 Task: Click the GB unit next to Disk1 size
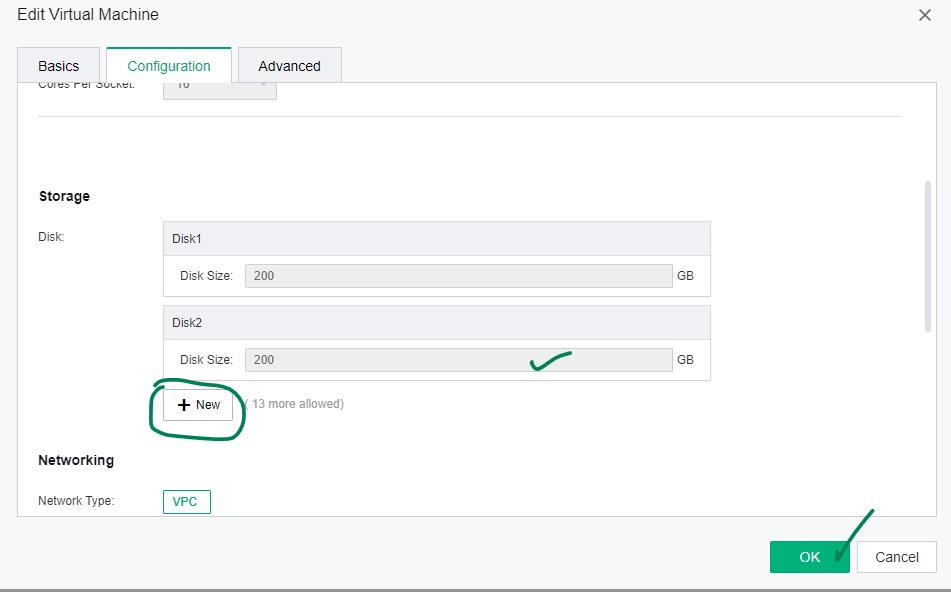(x=685, y=276)
